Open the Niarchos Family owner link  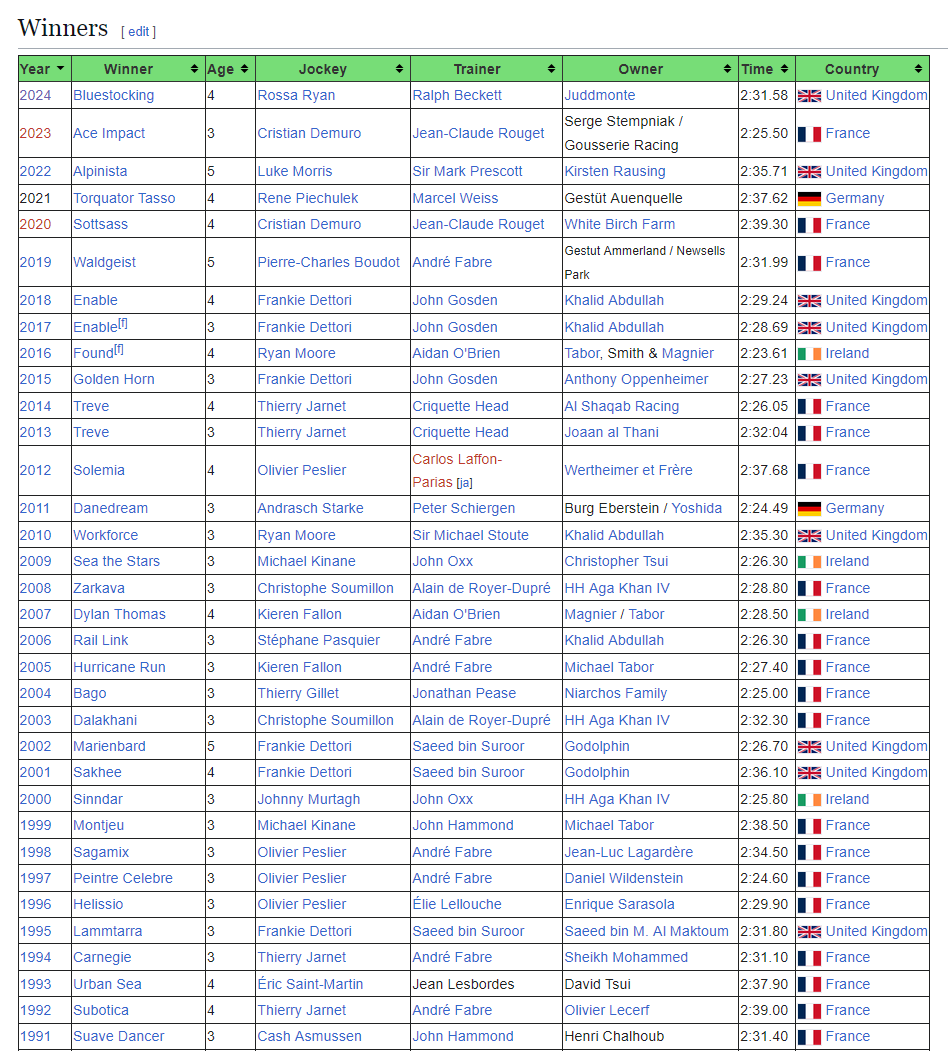point(615,693)
